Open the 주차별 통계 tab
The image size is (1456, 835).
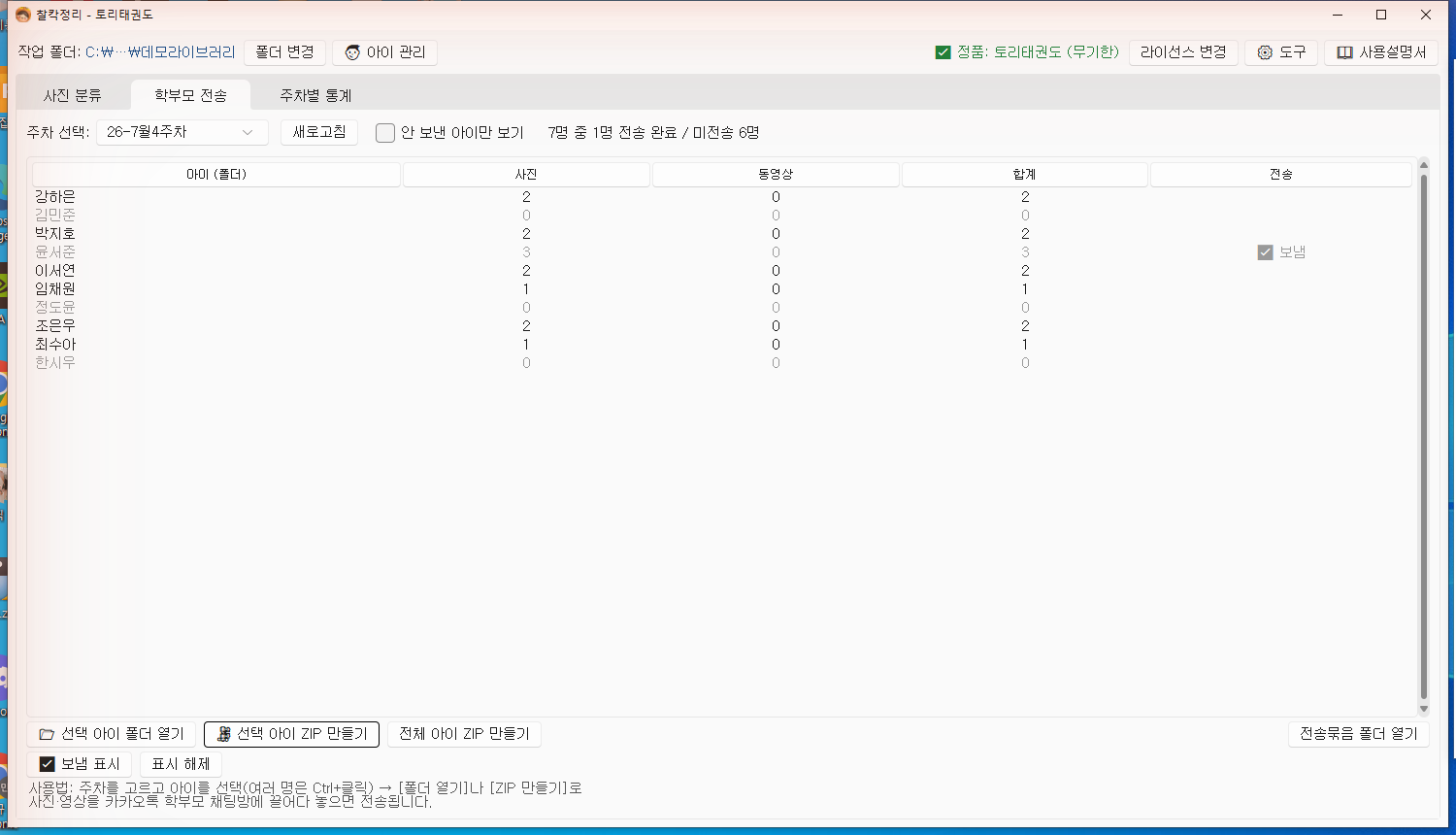[x=315, y=95]
